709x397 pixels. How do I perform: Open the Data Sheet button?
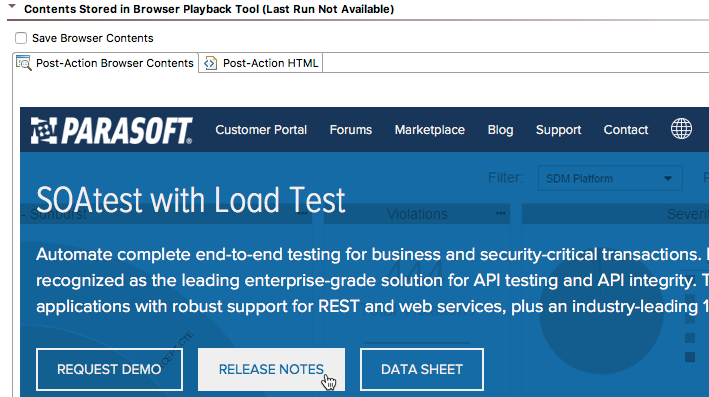click(x=422, y=369)
